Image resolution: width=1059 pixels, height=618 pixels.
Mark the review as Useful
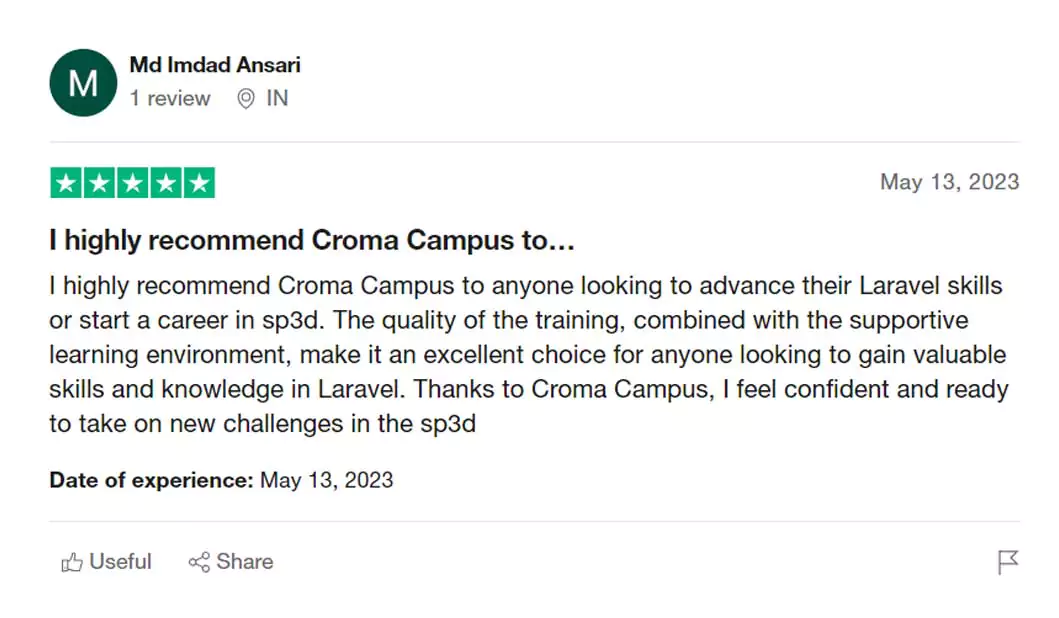pyautogui.click(x=120, y=562)
